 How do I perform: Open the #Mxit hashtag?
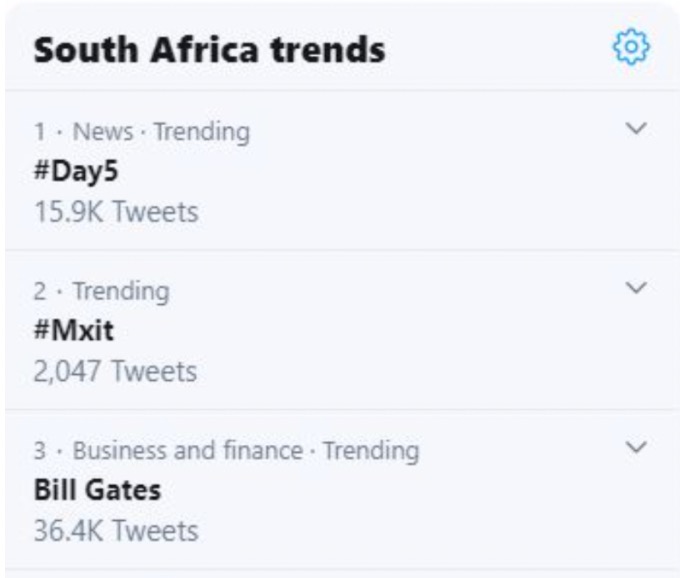click(74, 330)
